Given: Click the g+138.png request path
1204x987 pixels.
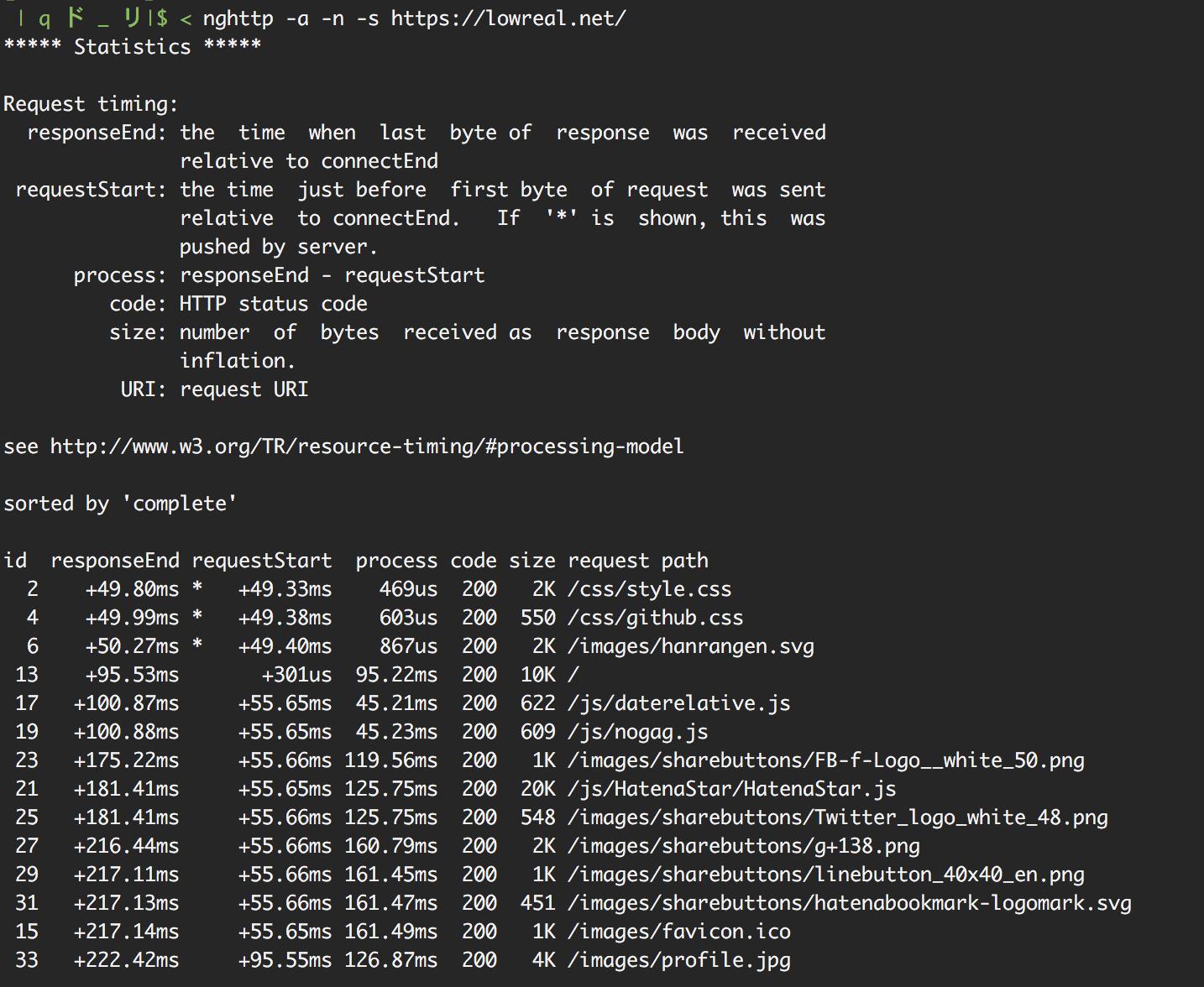Looking at the screenshot, I should pos(744,846).
